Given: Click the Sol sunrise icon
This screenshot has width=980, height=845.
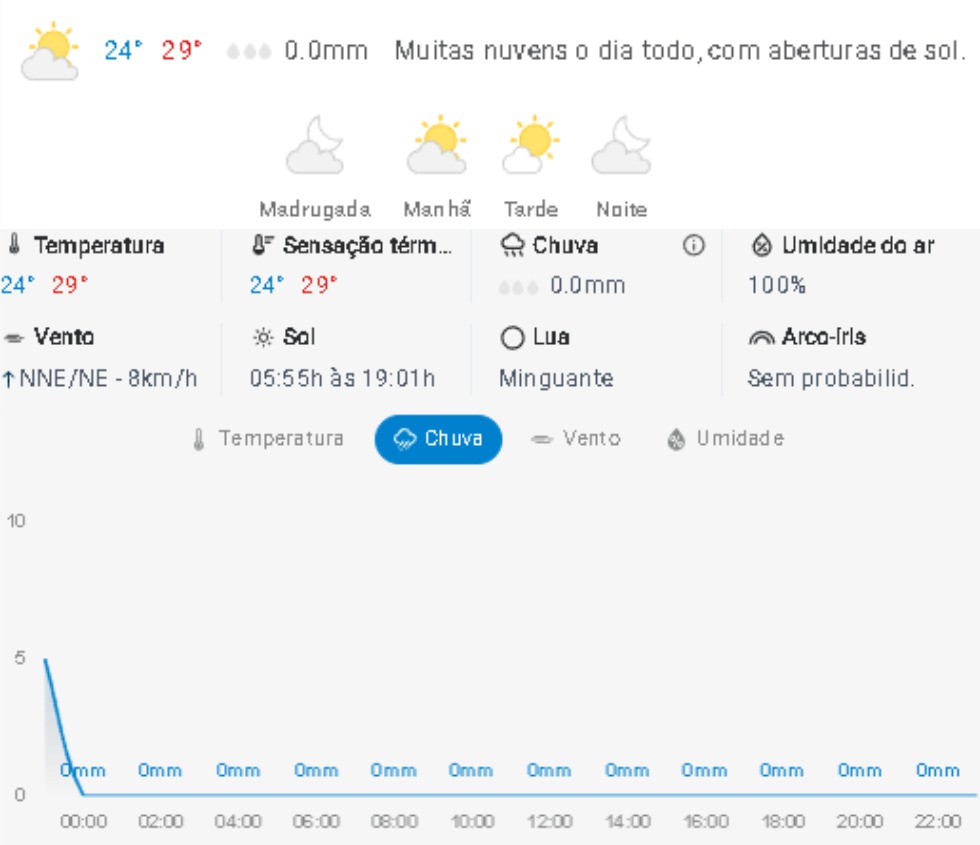Looking at the screenshot, I should click(263, 339).
